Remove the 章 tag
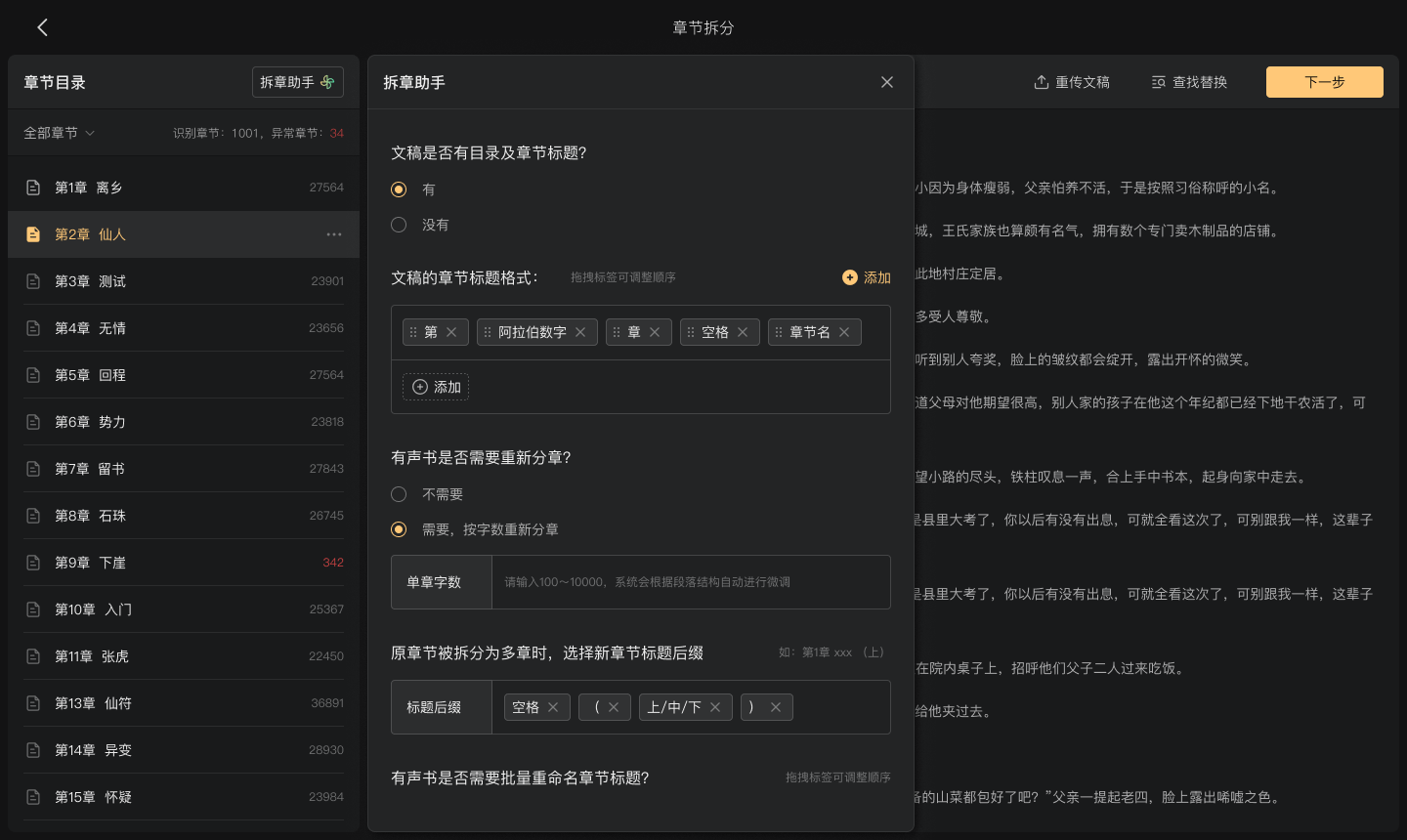1407x840 pixels. point(655,332)
